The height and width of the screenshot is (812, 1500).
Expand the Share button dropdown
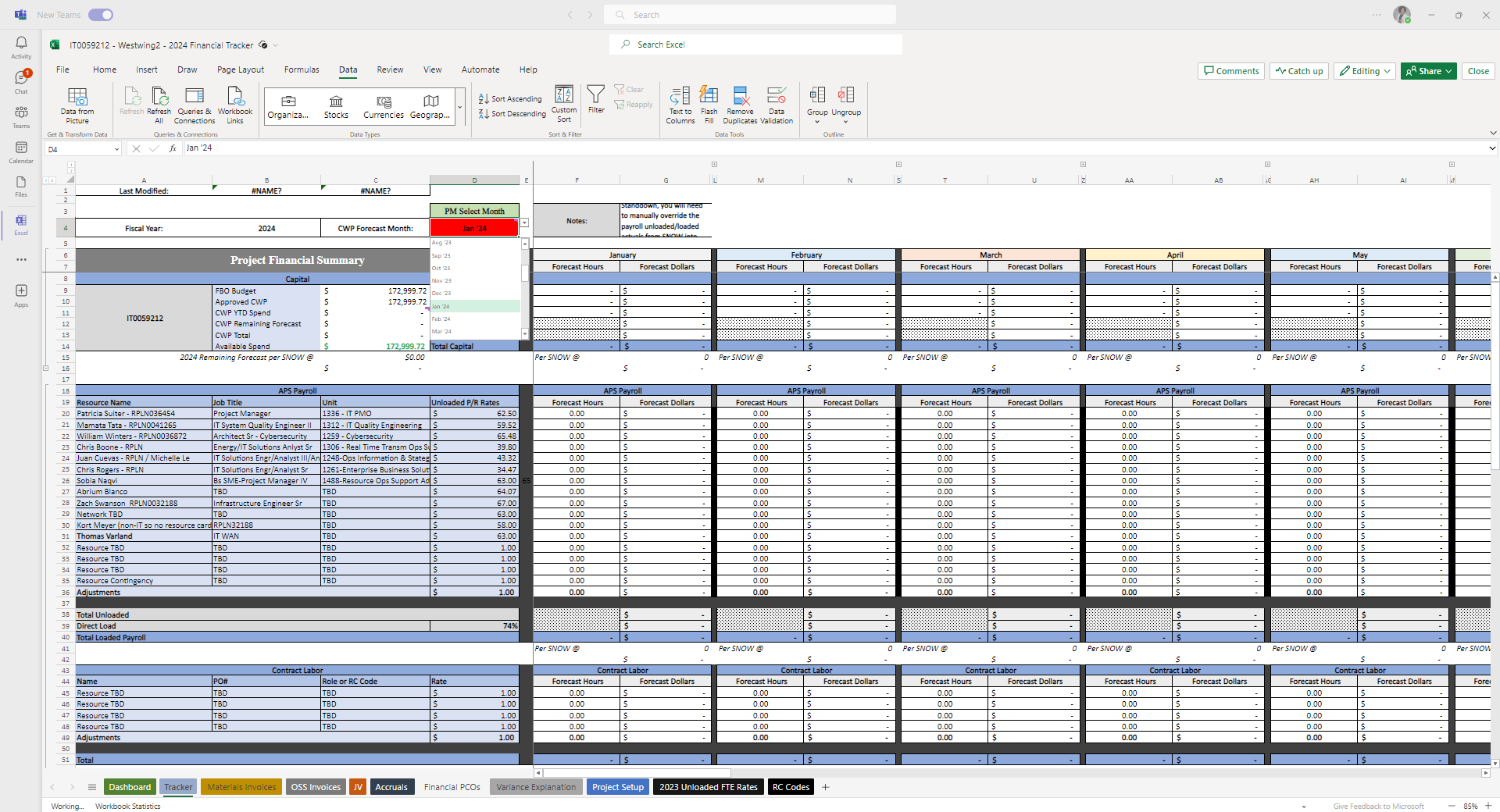click(1447, 71)
